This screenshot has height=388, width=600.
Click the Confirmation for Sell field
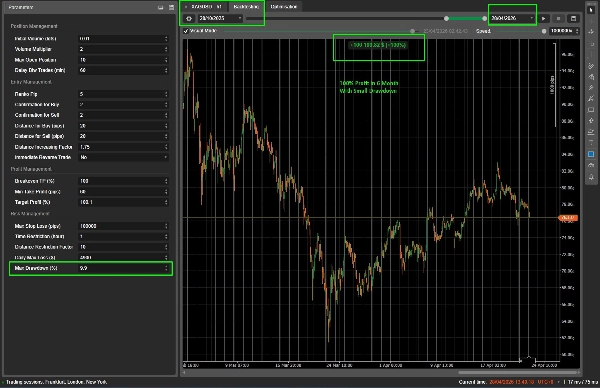(x=123, y=115)
